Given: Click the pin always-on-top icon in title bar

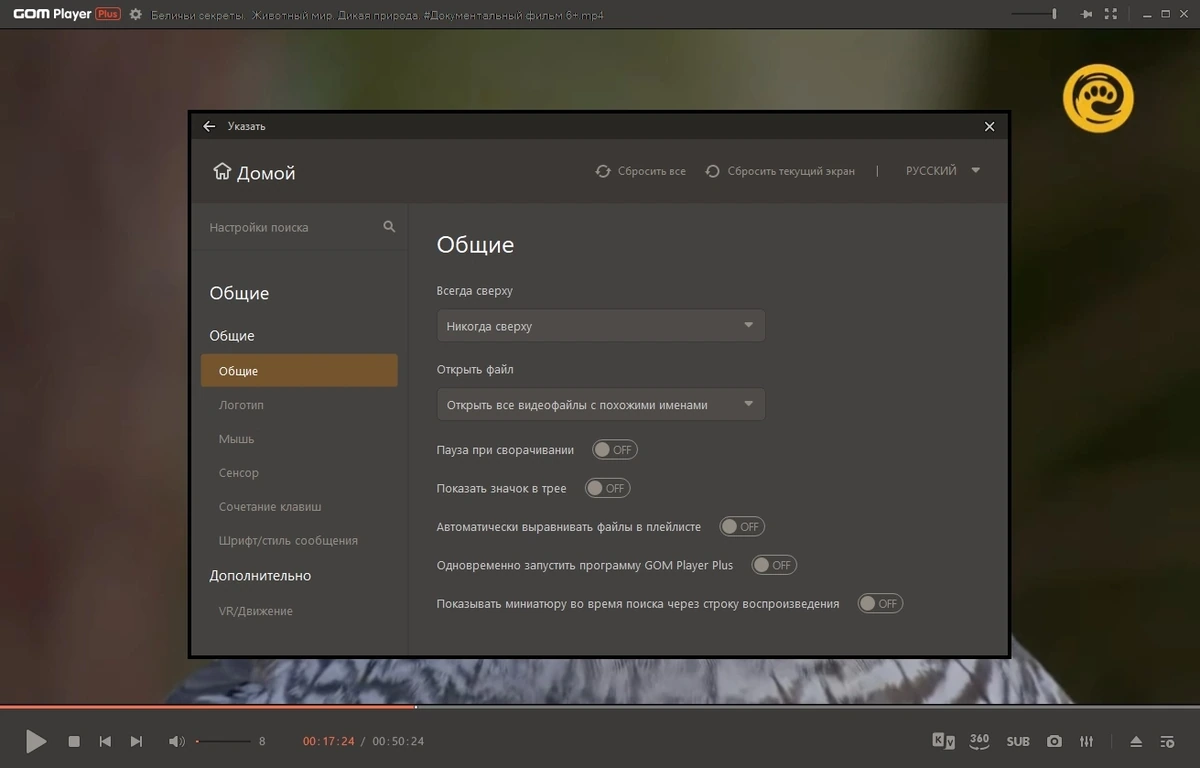Looking at the screenshot, I should [x=1087, y=15].
